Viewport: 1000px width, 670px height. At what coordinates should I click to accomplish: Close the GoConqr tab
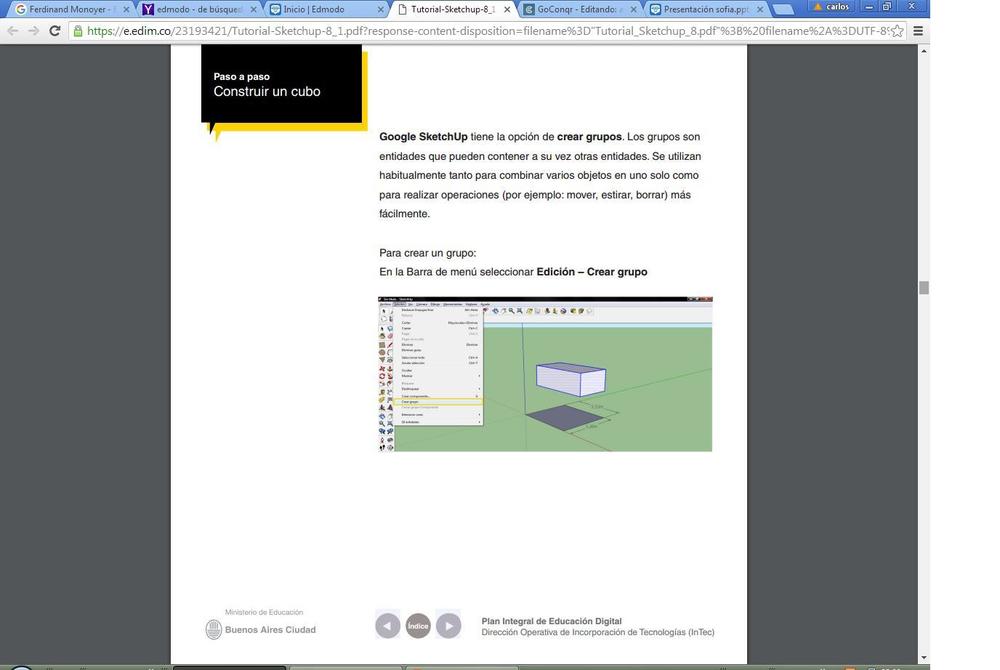tap(633, 10)
